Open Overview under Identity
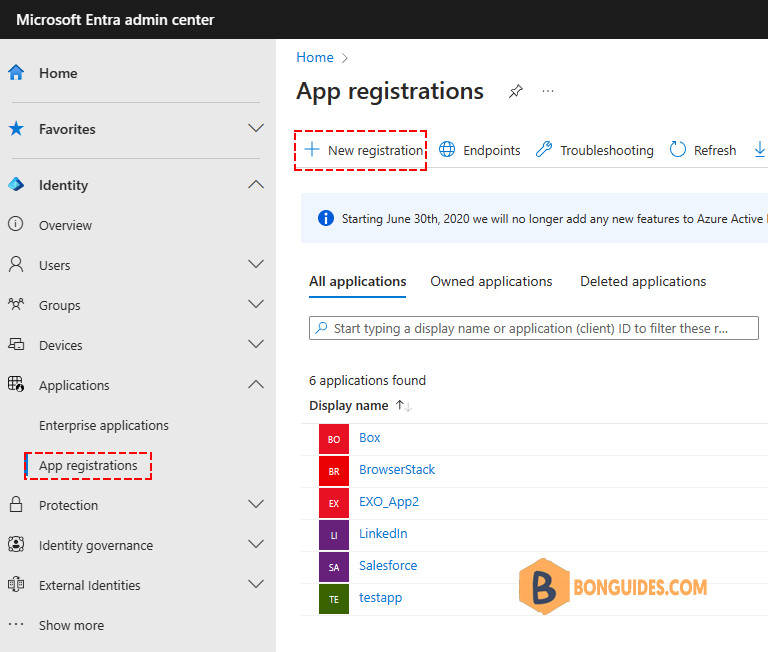 click(x=65, y=225)
